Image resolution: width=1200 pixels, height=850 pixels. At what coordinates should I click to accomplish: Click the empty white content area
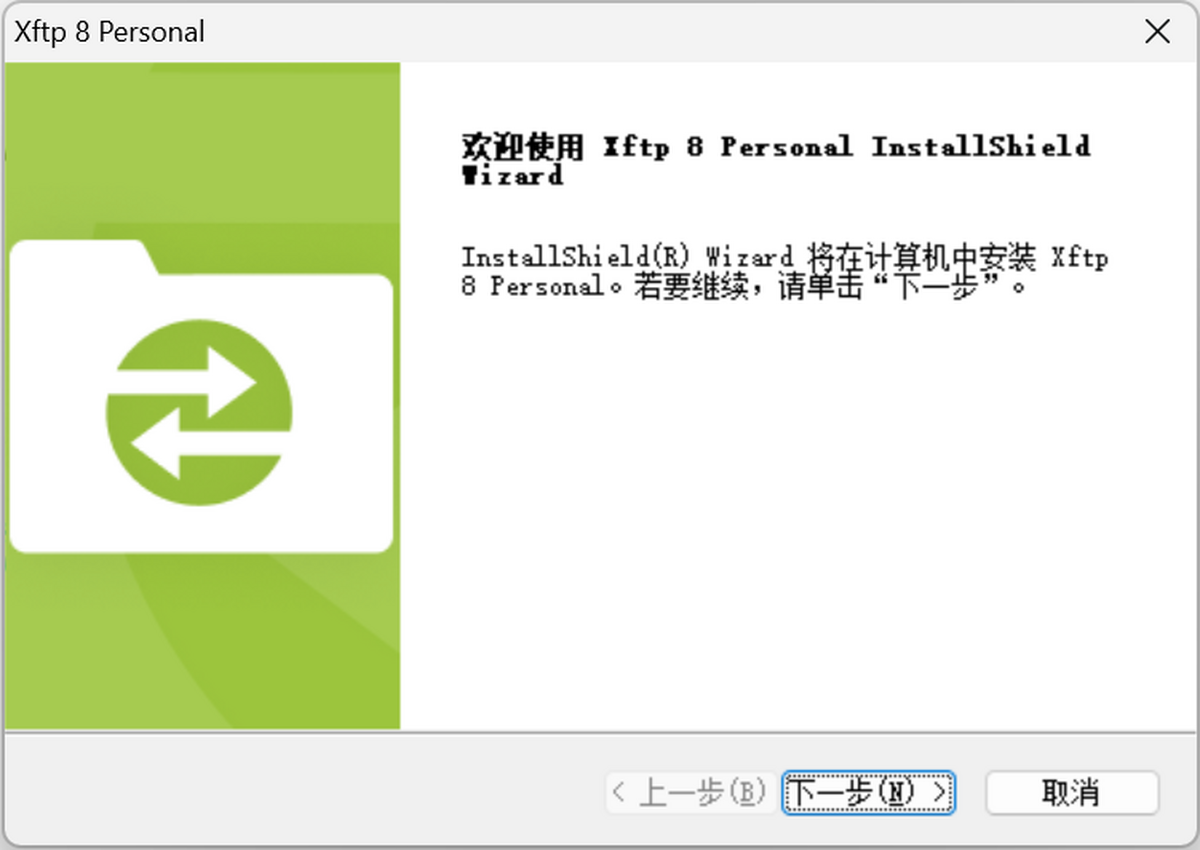point(800,520)
